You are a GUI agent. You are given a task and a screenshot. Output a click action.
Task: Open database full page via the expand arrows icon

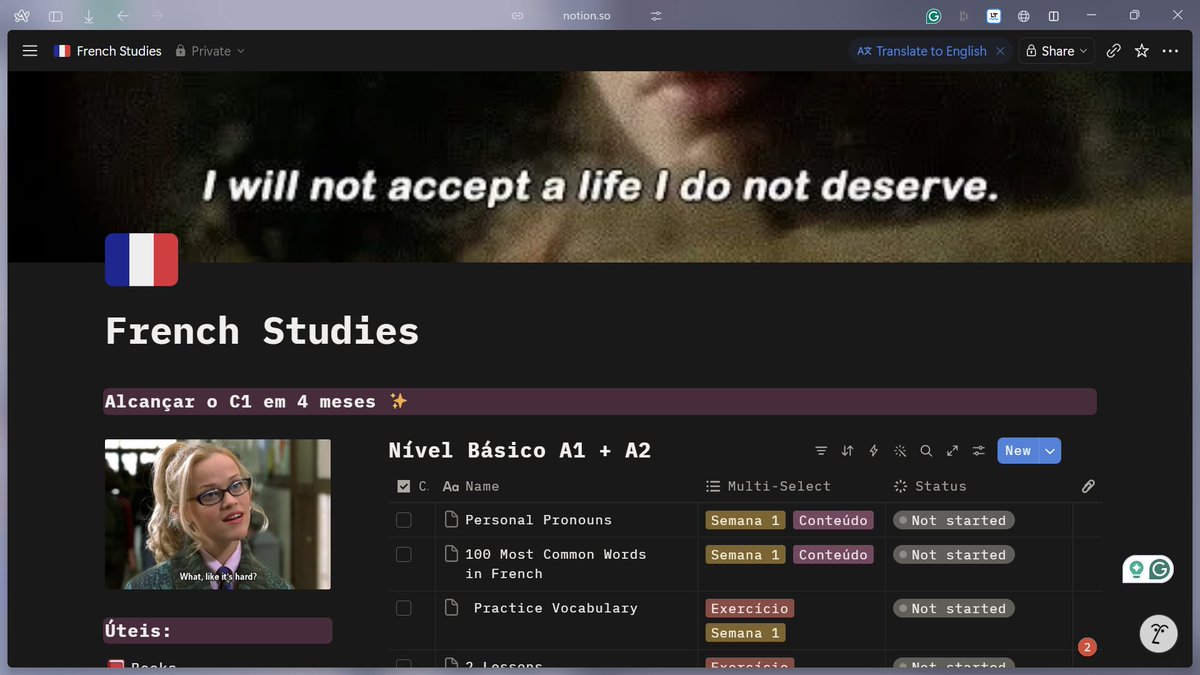pos(952,451)
